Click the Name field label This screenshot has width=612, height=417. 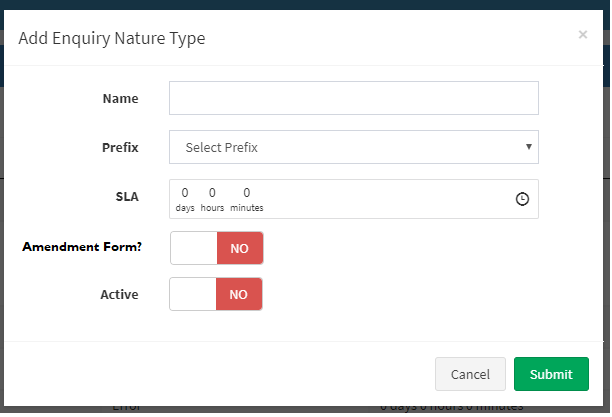click(x=120, y=98)
